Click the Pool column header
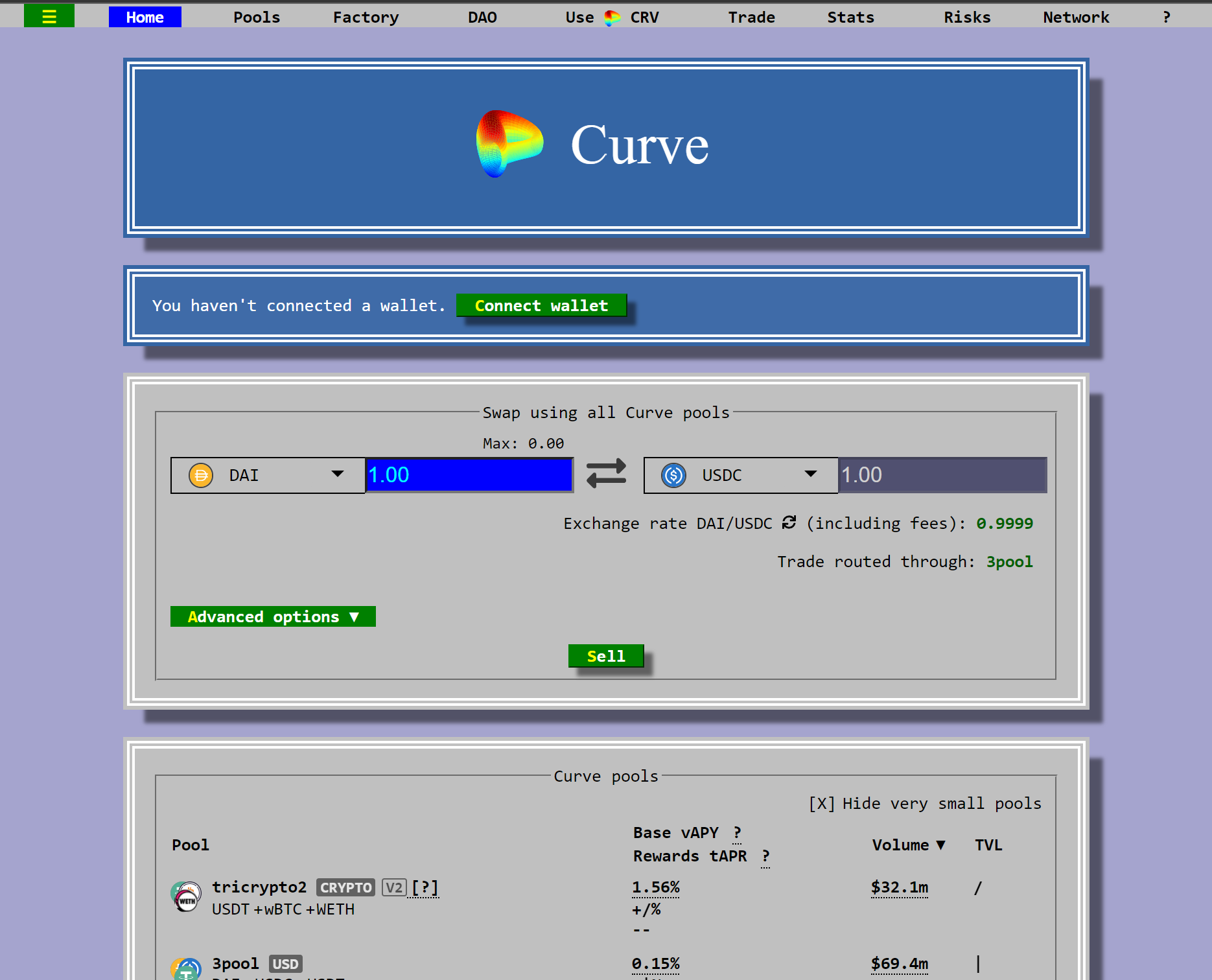This screenshot has height=980, width=1212. coord(191,845)
